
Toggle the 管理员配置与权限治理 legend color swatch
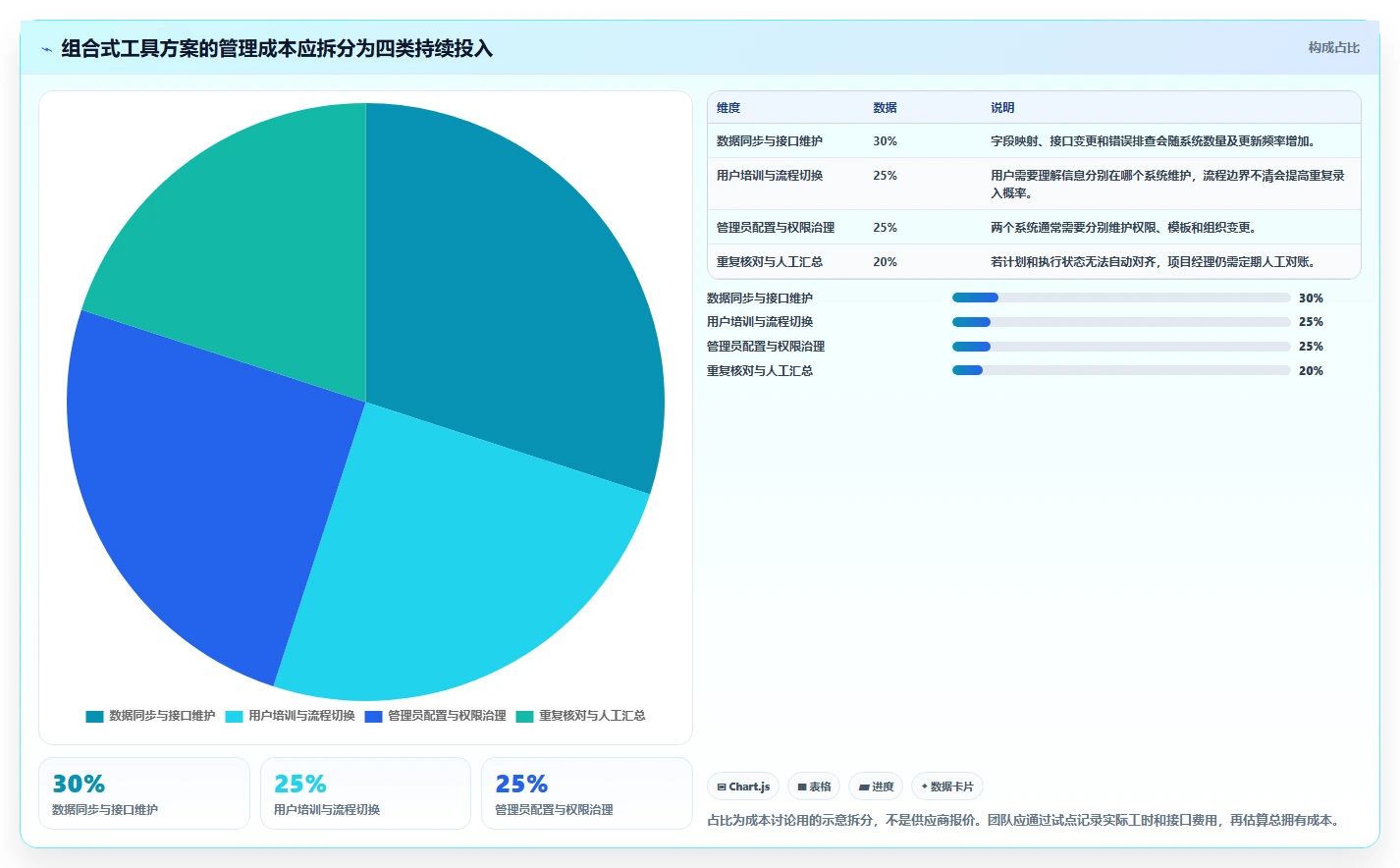(x=373, y=716)
